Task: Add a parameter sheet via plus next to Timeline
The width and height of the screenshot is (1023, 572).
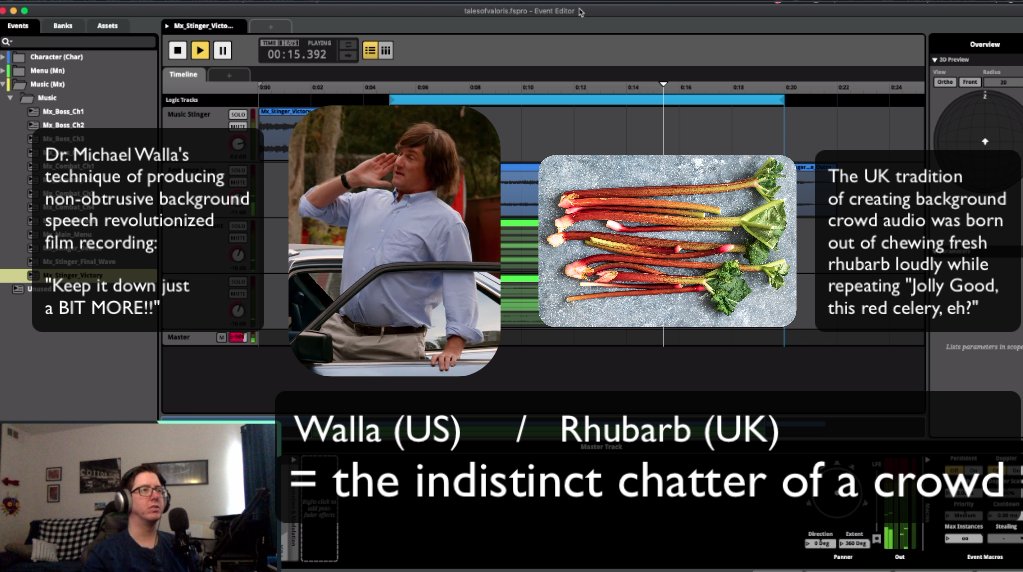Action: [x=229, y=76]
